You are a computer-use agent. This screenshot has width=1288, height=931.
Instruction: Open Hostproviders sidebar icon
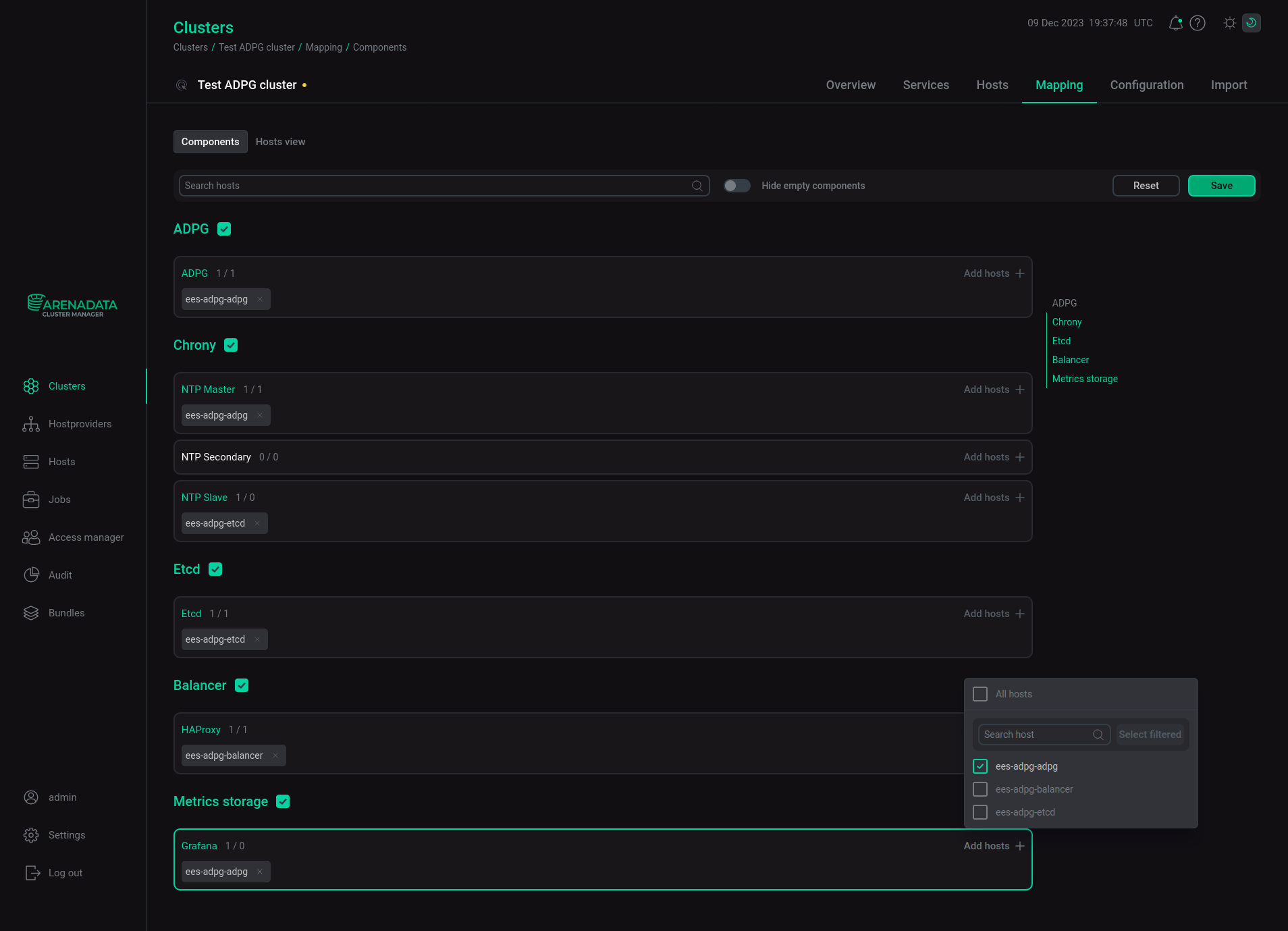pos(31,424)
